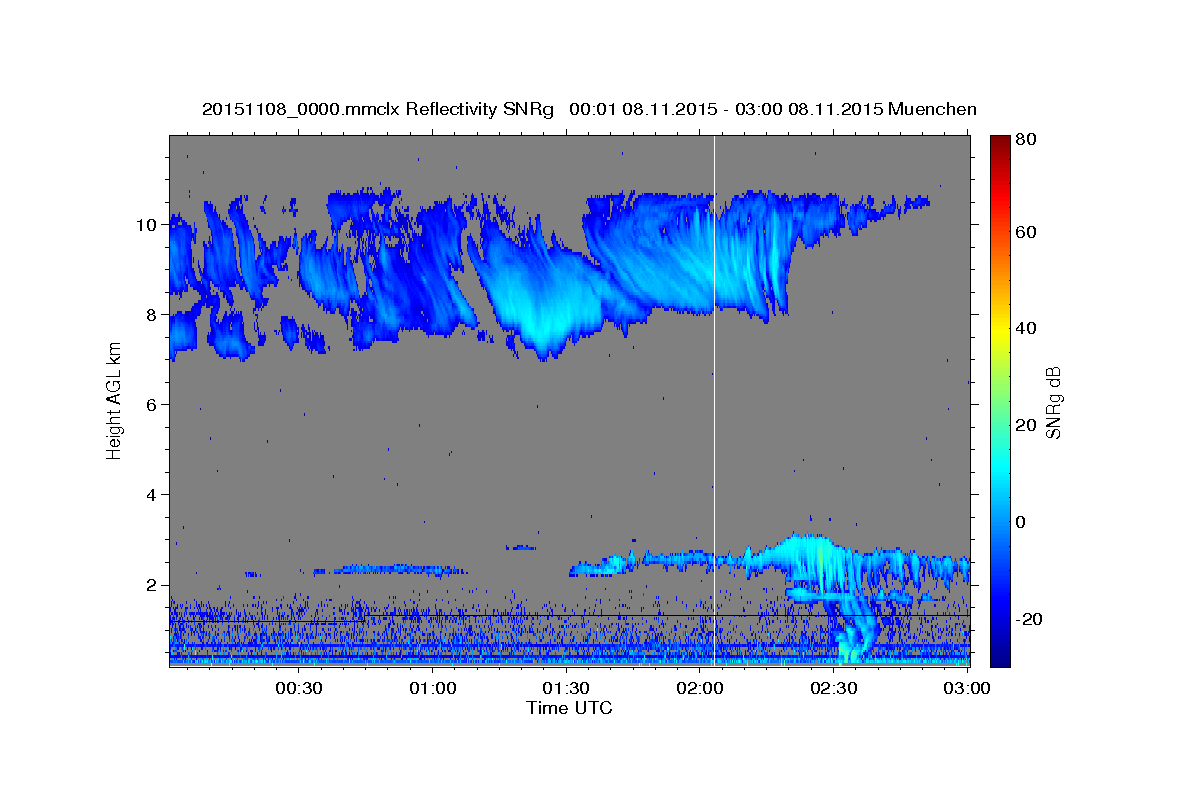1200x800 pixels.
Task: Click the 'Height AGL km' axis title
Action: click(114, 401)
